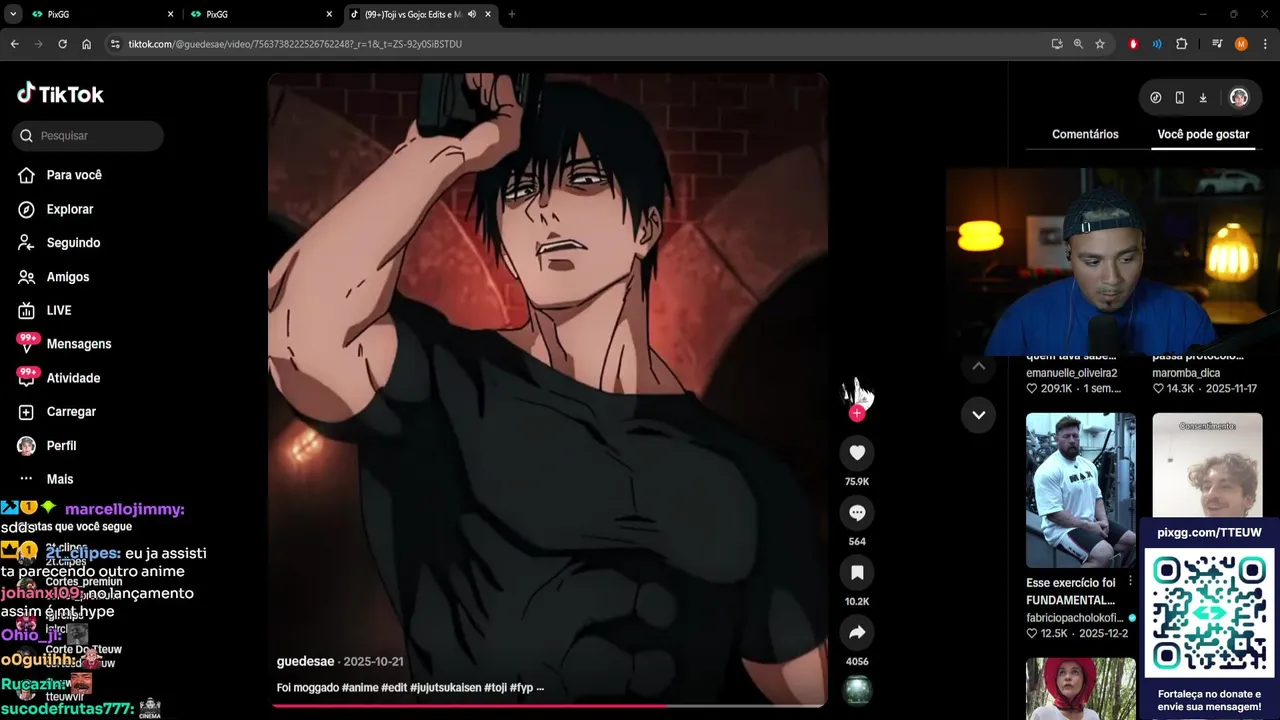
Task: Open Chrome three-dot menu
Action: pyautogui.click(x=1265, y=44)
